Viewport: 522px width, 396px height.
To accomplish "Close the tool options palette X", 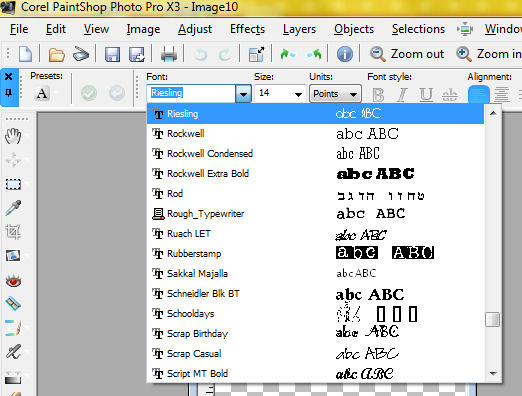I will point(8,77).
